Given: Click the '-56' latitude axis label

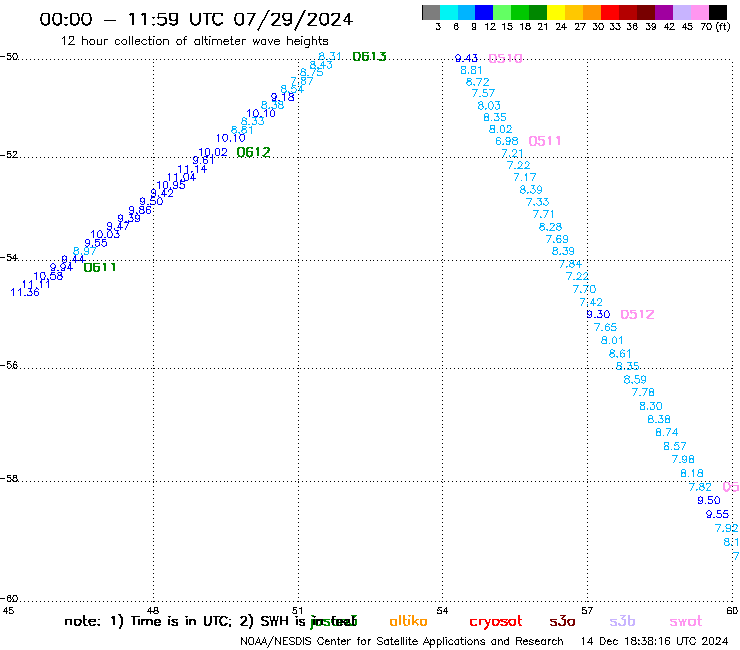Looking at the screenshot, I should pos(9,365).
